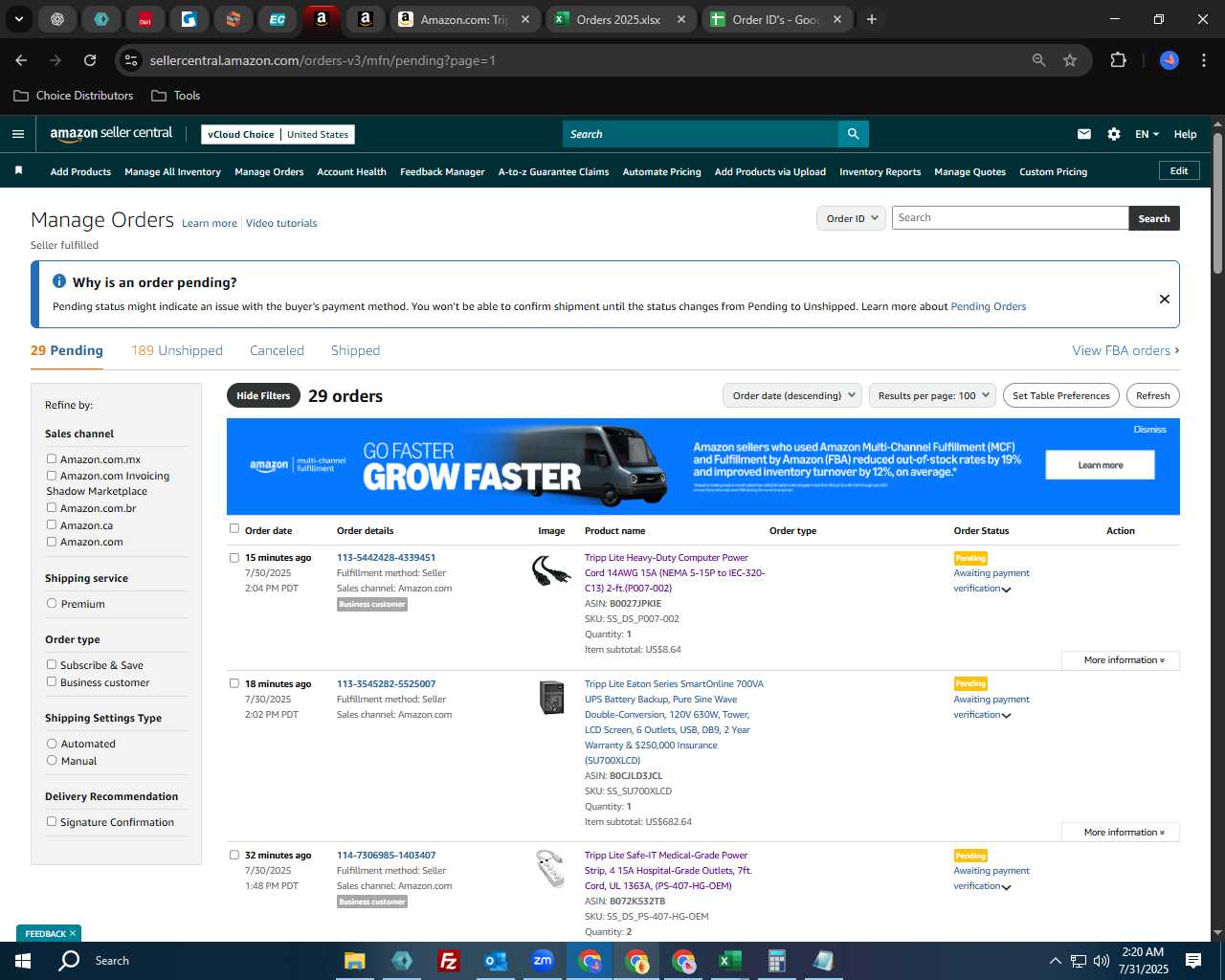
Task: Click the order search text field
Action: coord(1010,218)
